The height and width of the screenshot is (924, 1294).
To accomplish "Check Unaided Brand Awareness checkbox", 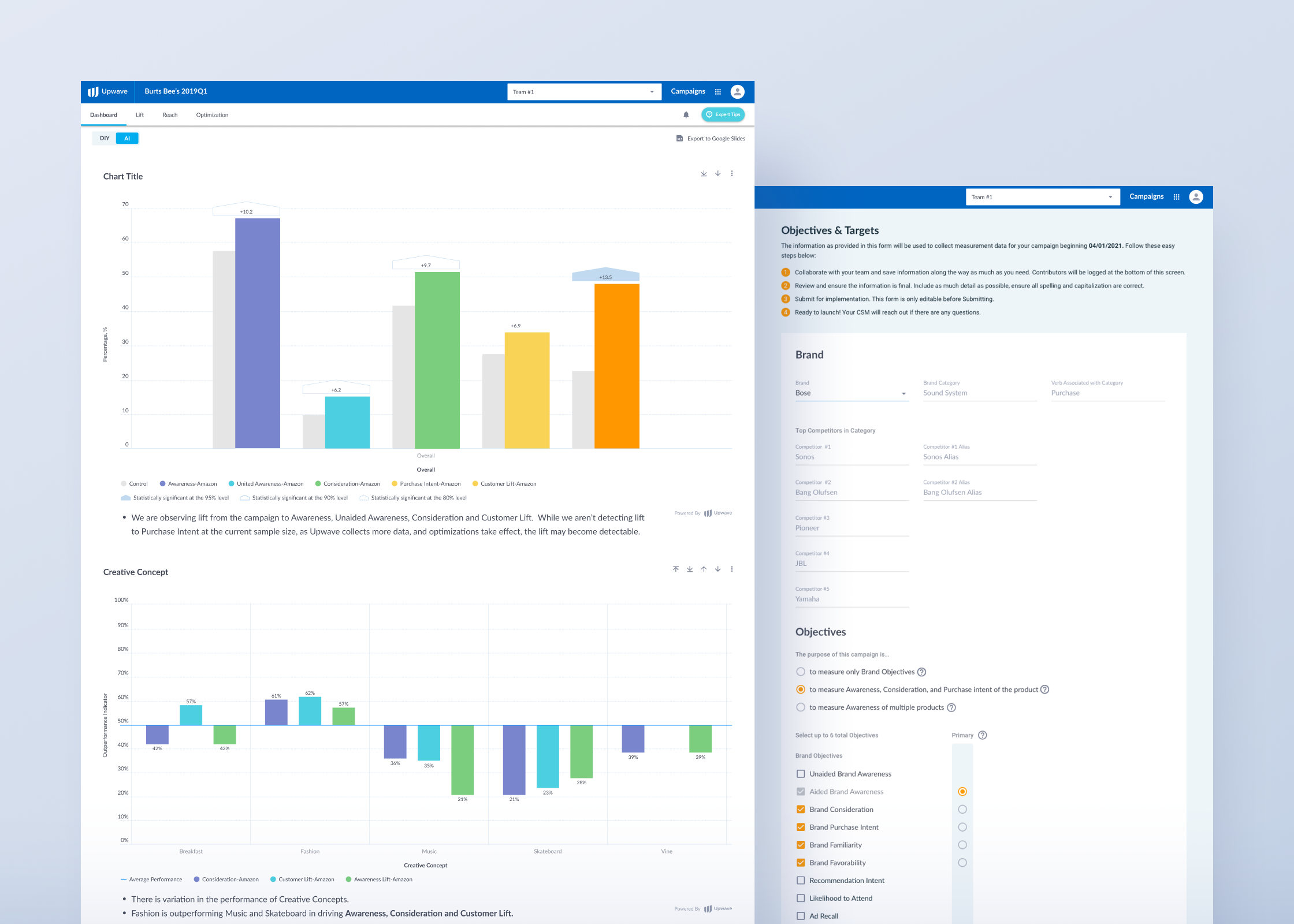I will click(x=801, y=774).
